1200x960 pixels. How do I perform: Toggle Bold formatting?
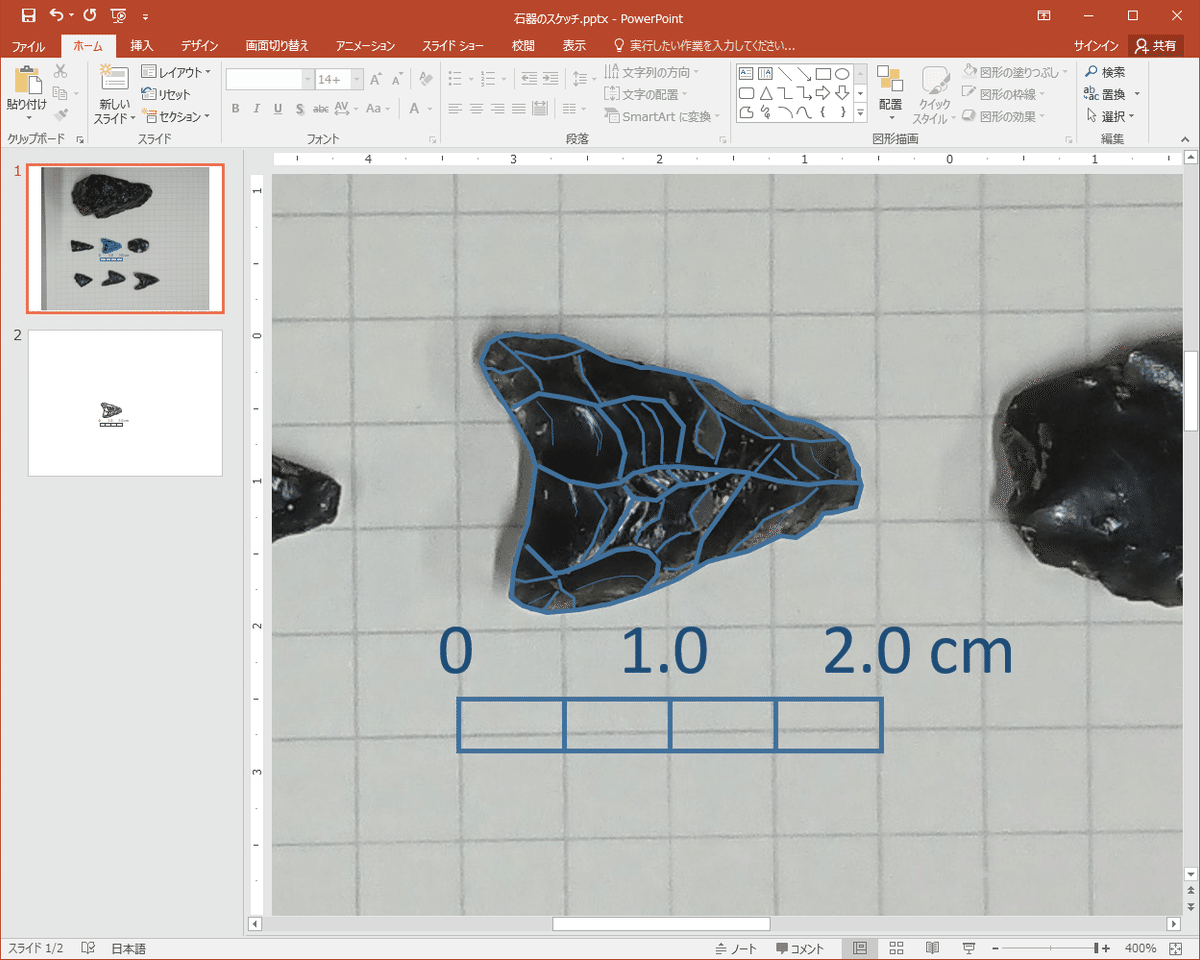tap(235, 109)
